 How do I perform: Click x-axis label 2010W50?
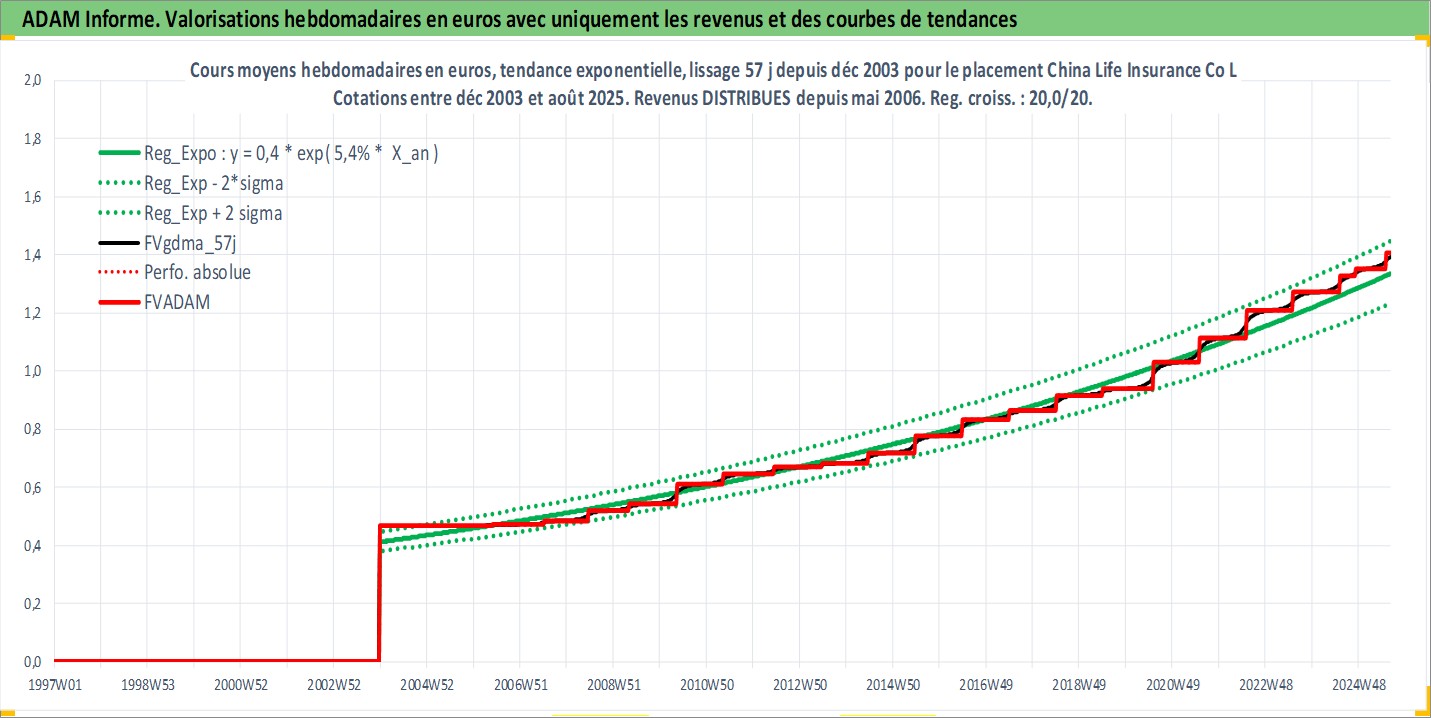(x=706, y=684)
